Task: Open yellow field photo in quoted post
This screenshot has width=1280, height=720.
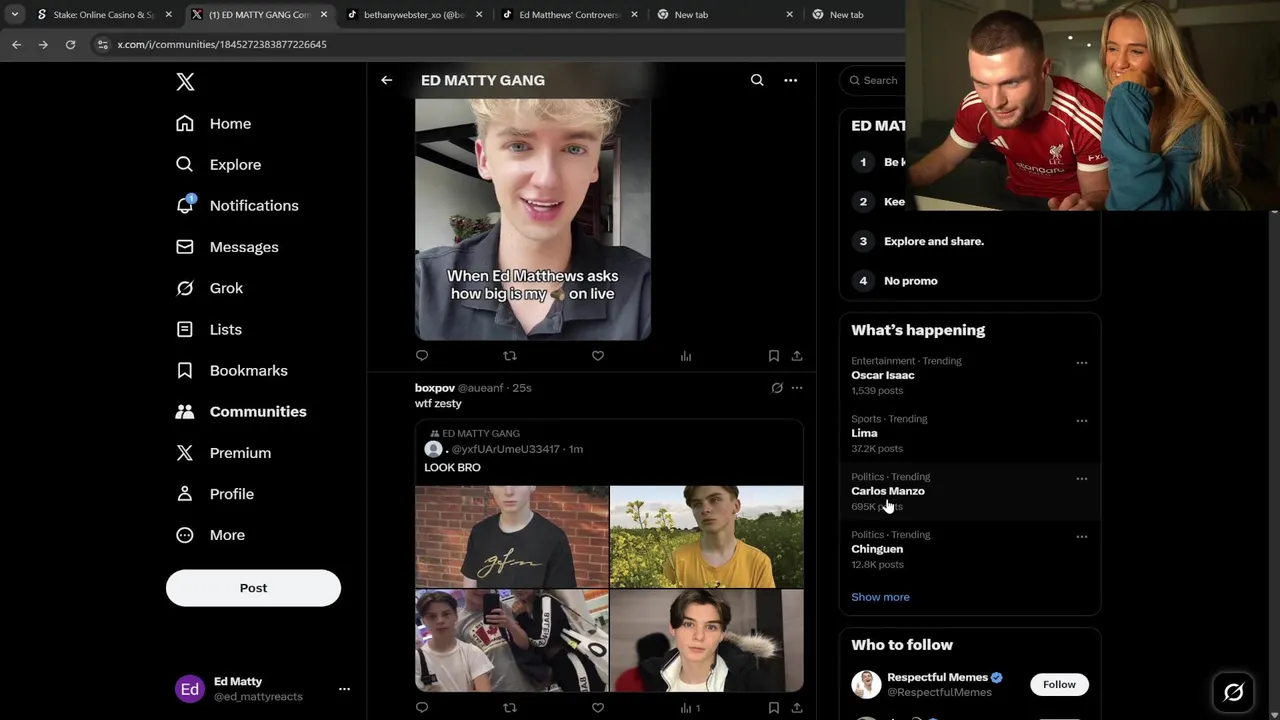Action: click(707, 537)
